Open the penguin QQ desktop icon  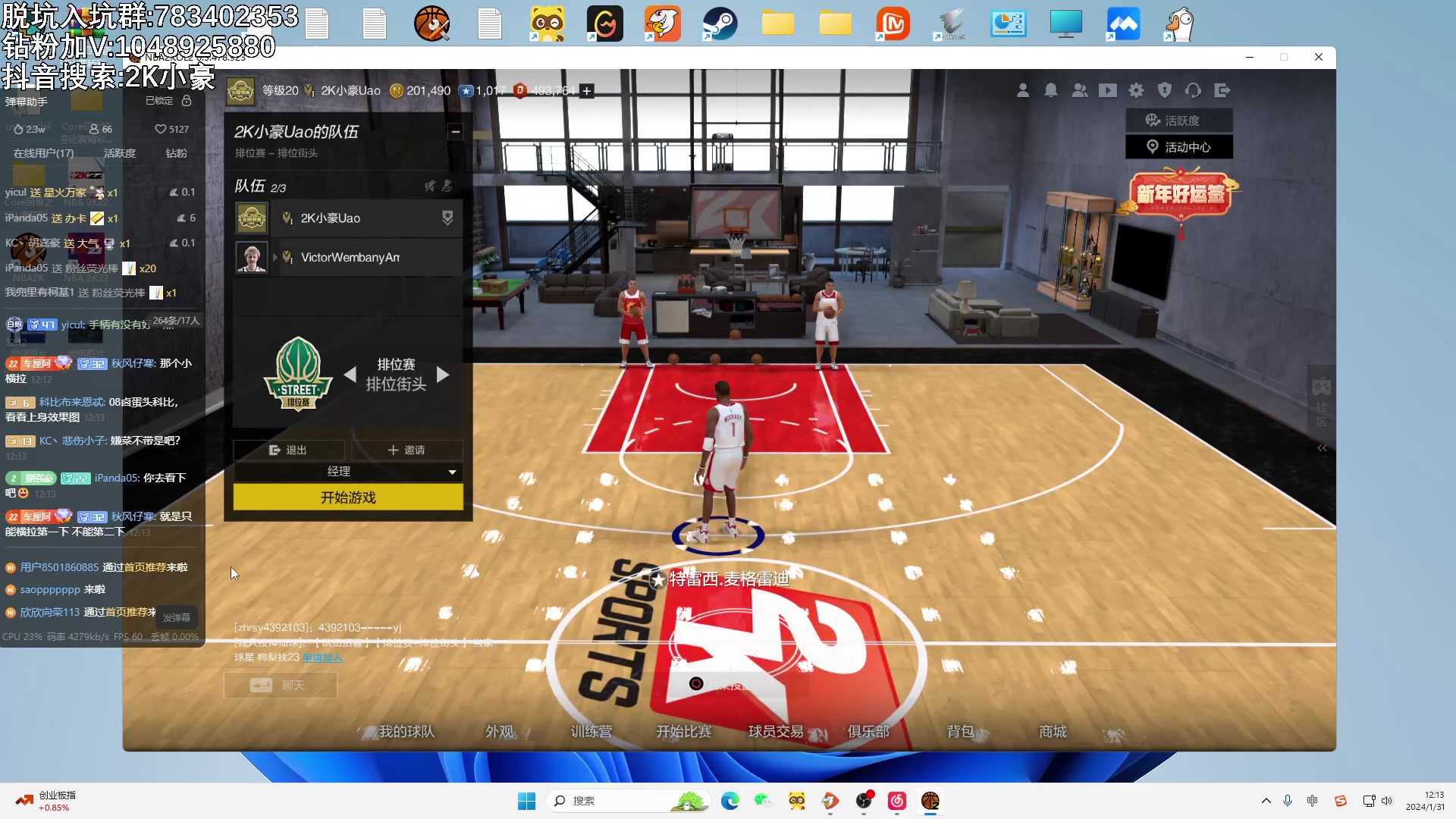[x=1180, y=24]
